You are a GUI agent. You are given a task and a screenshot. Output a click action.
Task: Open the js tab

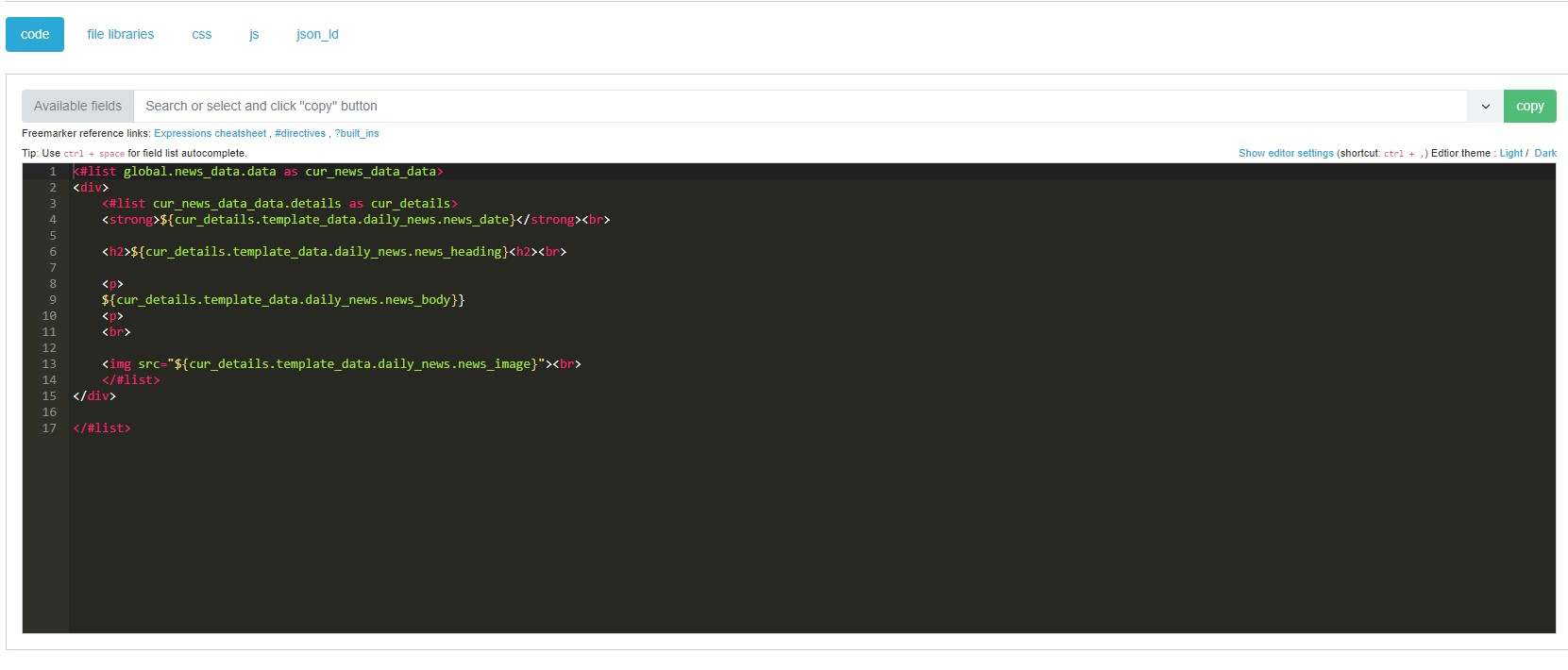[254, 34]
